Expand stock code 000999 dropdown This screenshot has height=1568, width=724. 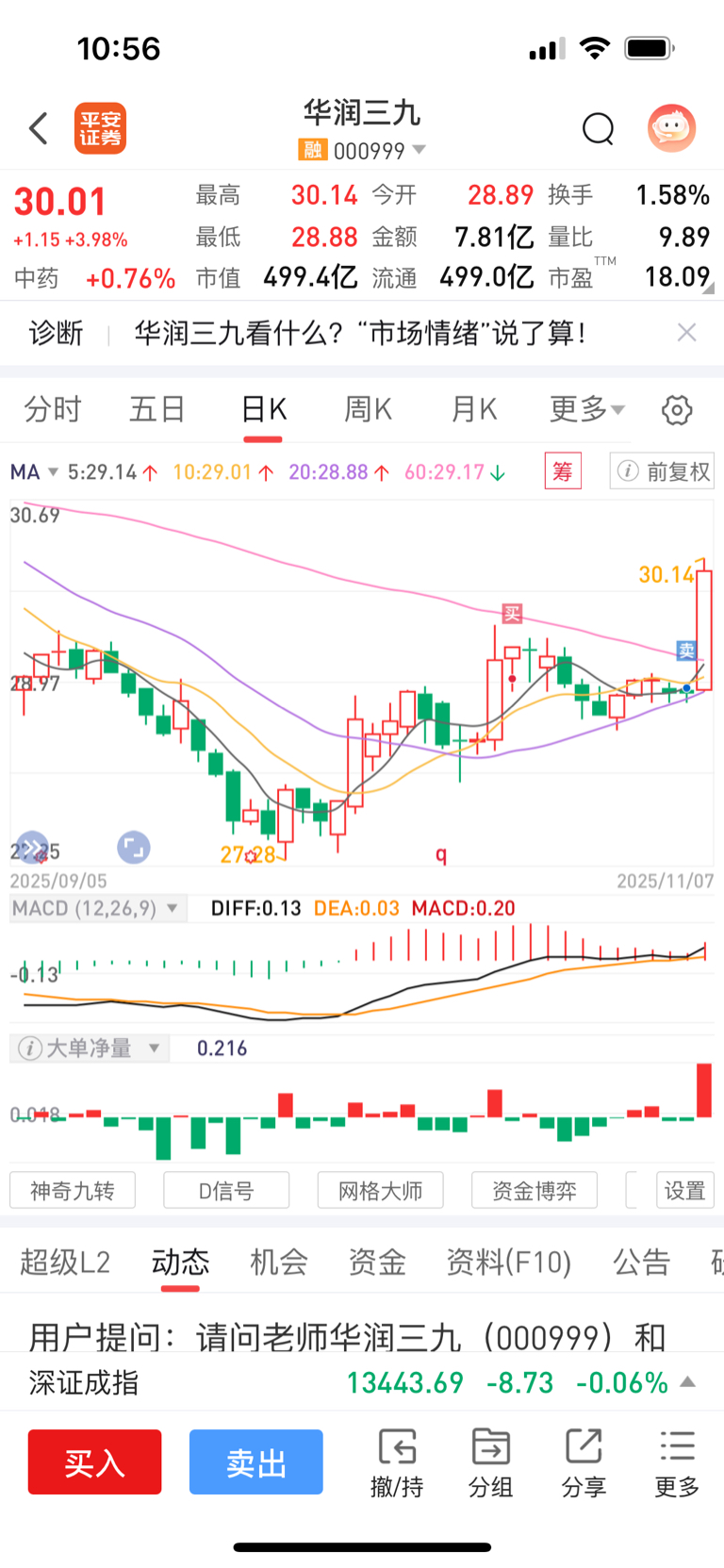pyautogui.click(x=420, y=150)
